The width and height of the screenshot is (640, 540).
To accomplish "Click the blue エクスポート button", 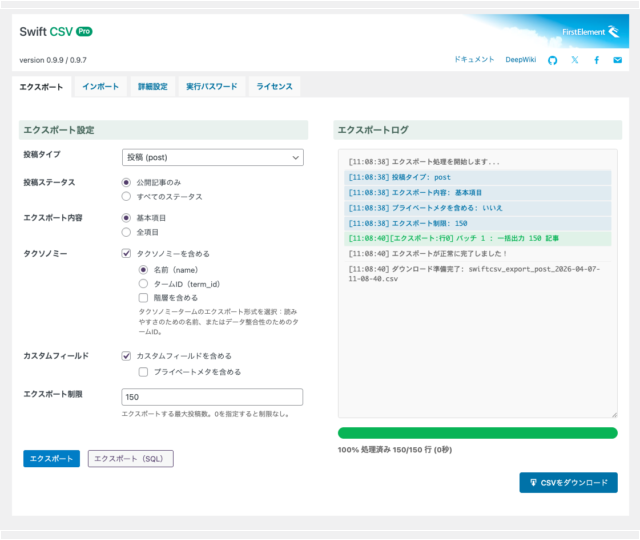I will 51,458.
